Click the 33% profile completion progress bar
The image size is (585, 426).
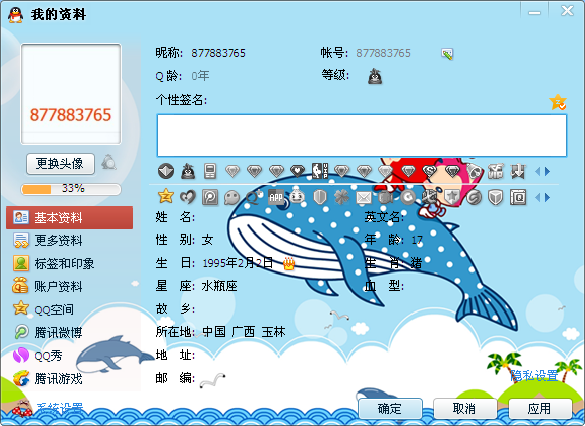(x=71, y=189)
